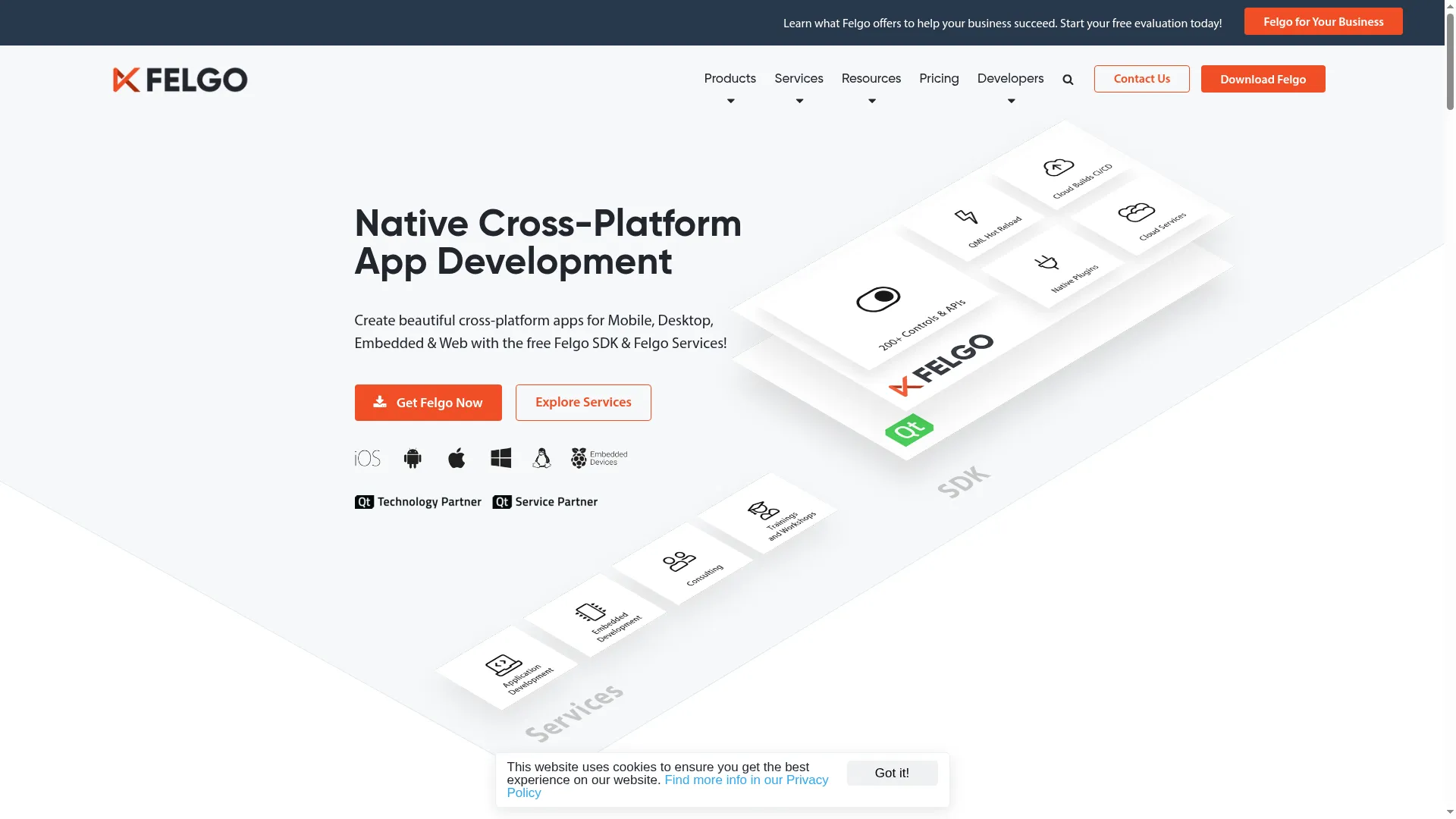Screen dimensions: 1456x819
Task: Open the search magnifier icon
Action: 1068,80
